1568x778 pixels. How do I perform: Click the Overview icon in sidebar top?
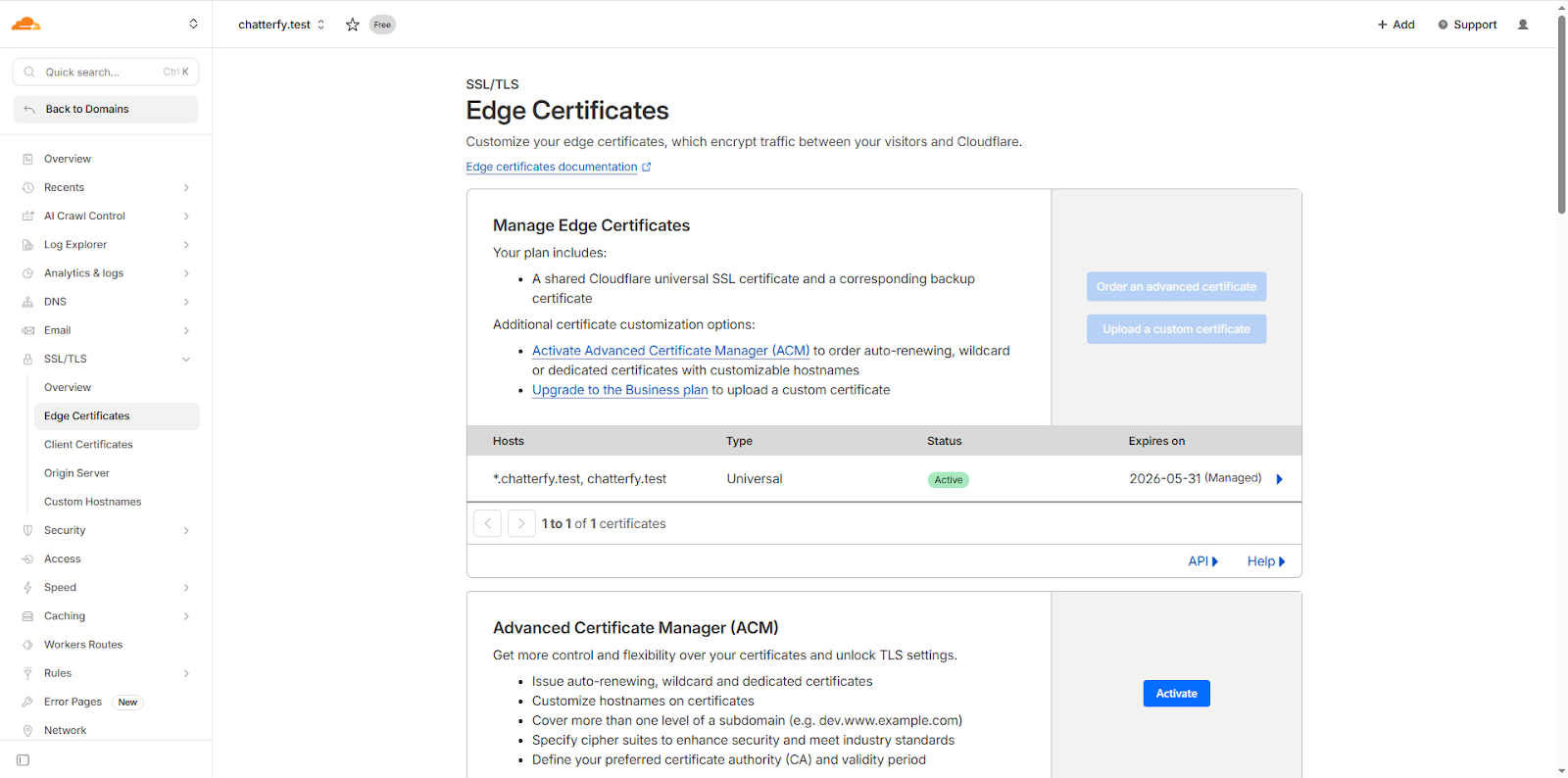tap(27, 159)
